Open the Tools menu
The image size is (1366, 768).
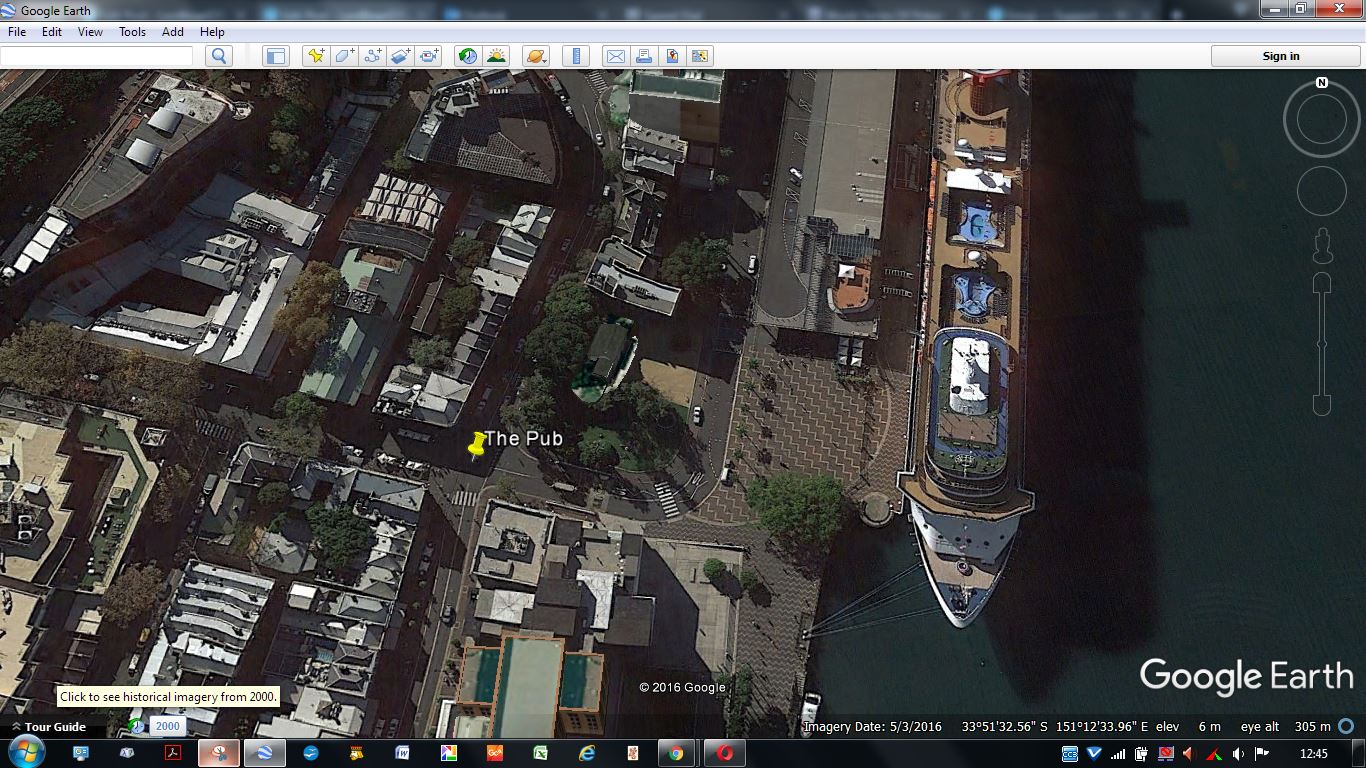pos(132,32)
